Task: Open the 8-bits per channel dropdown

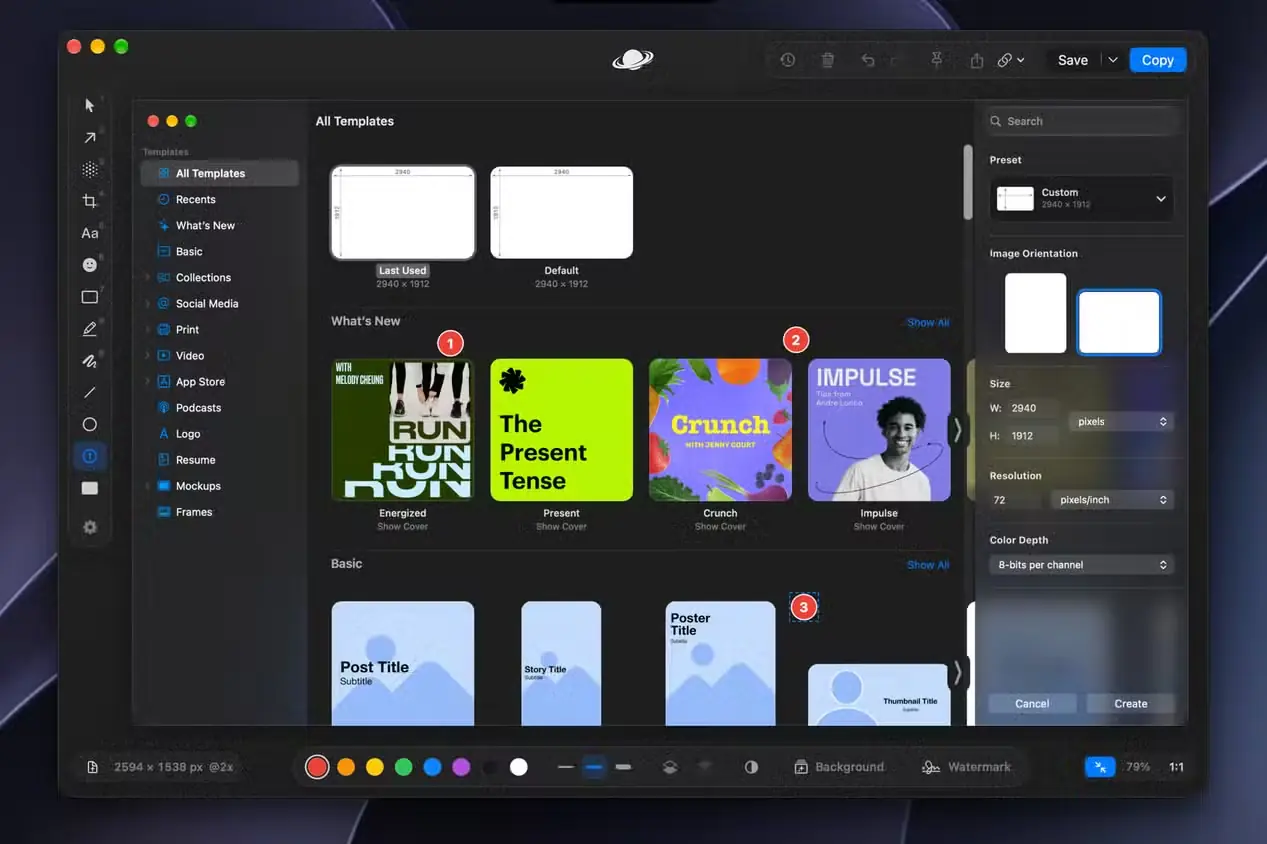Action: pos(1081,565)
